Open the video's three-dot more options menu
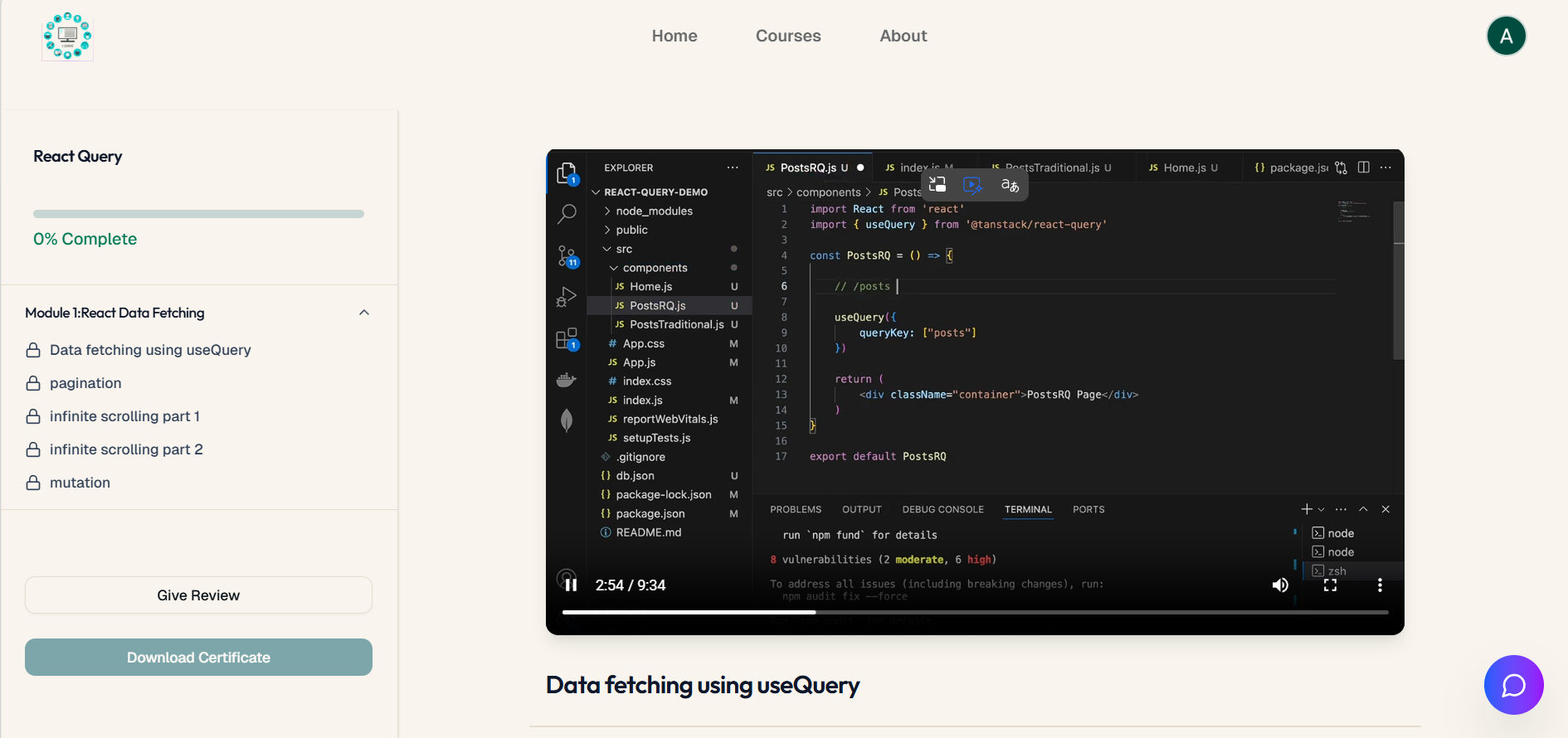The height and width of the screenshot is (738, 1568). 1380,585
